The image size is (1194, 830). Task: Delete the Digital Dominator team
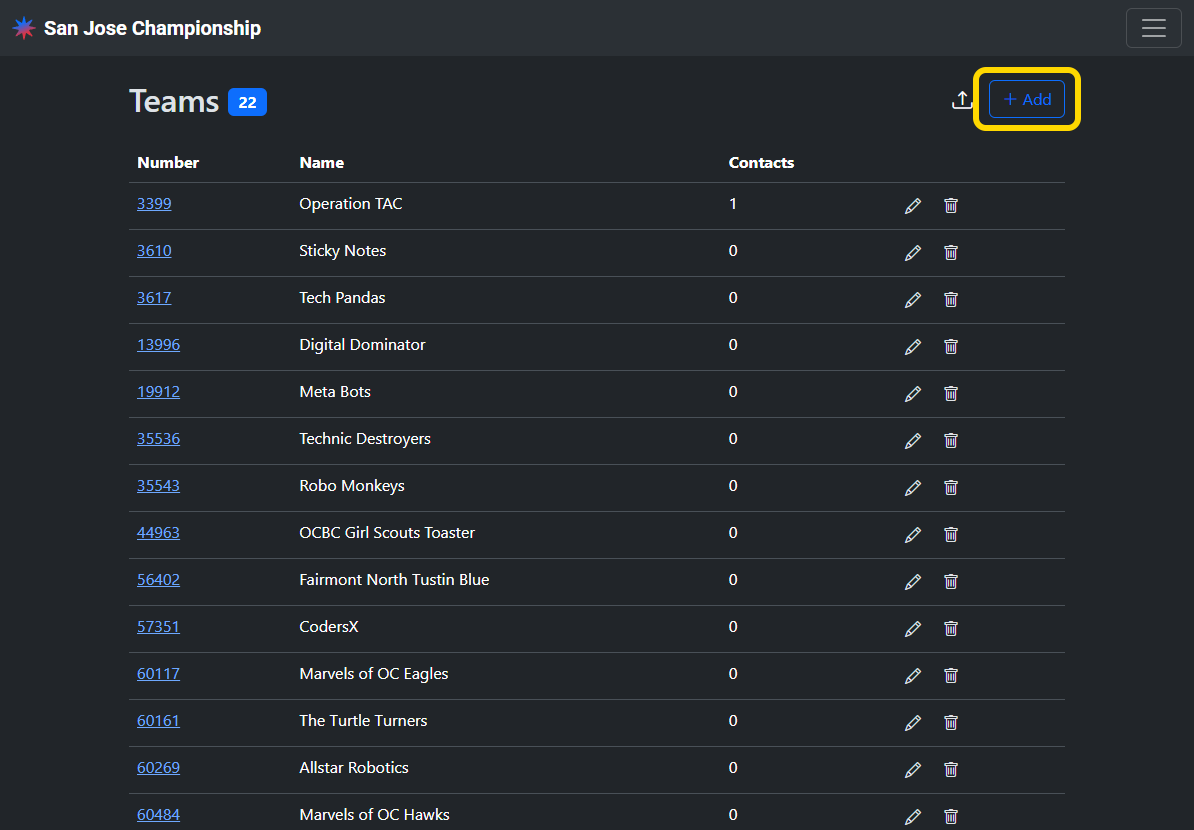tap(951, 347)
